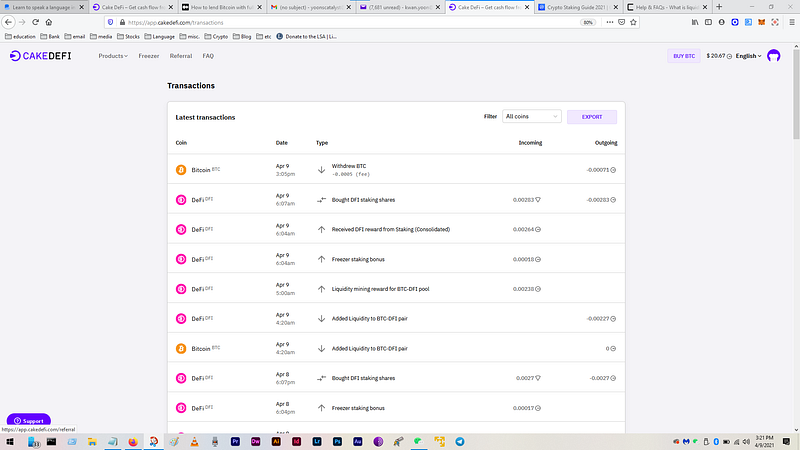
Task: Click the Incoming column header
Action: point(530,143)
